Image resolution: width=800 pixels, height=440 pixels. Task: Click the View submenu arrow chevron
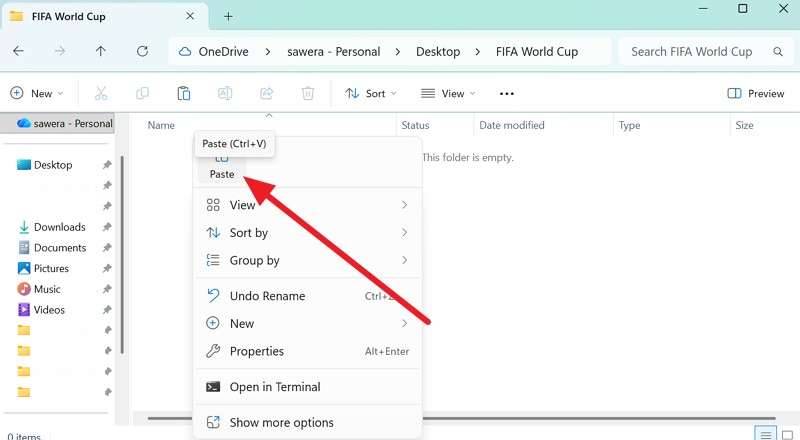404,205
